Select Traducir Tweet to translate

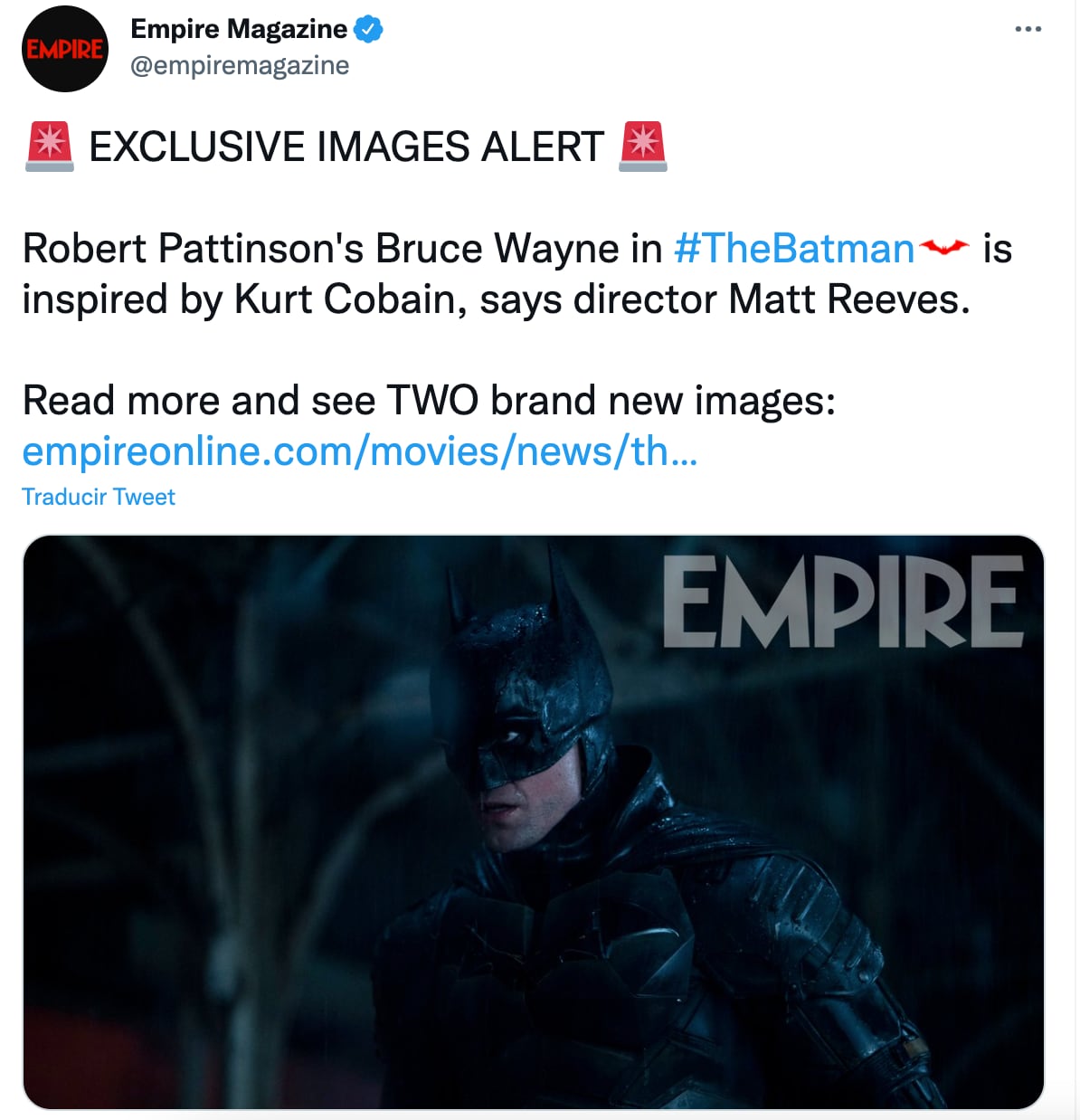coord(98,496)
